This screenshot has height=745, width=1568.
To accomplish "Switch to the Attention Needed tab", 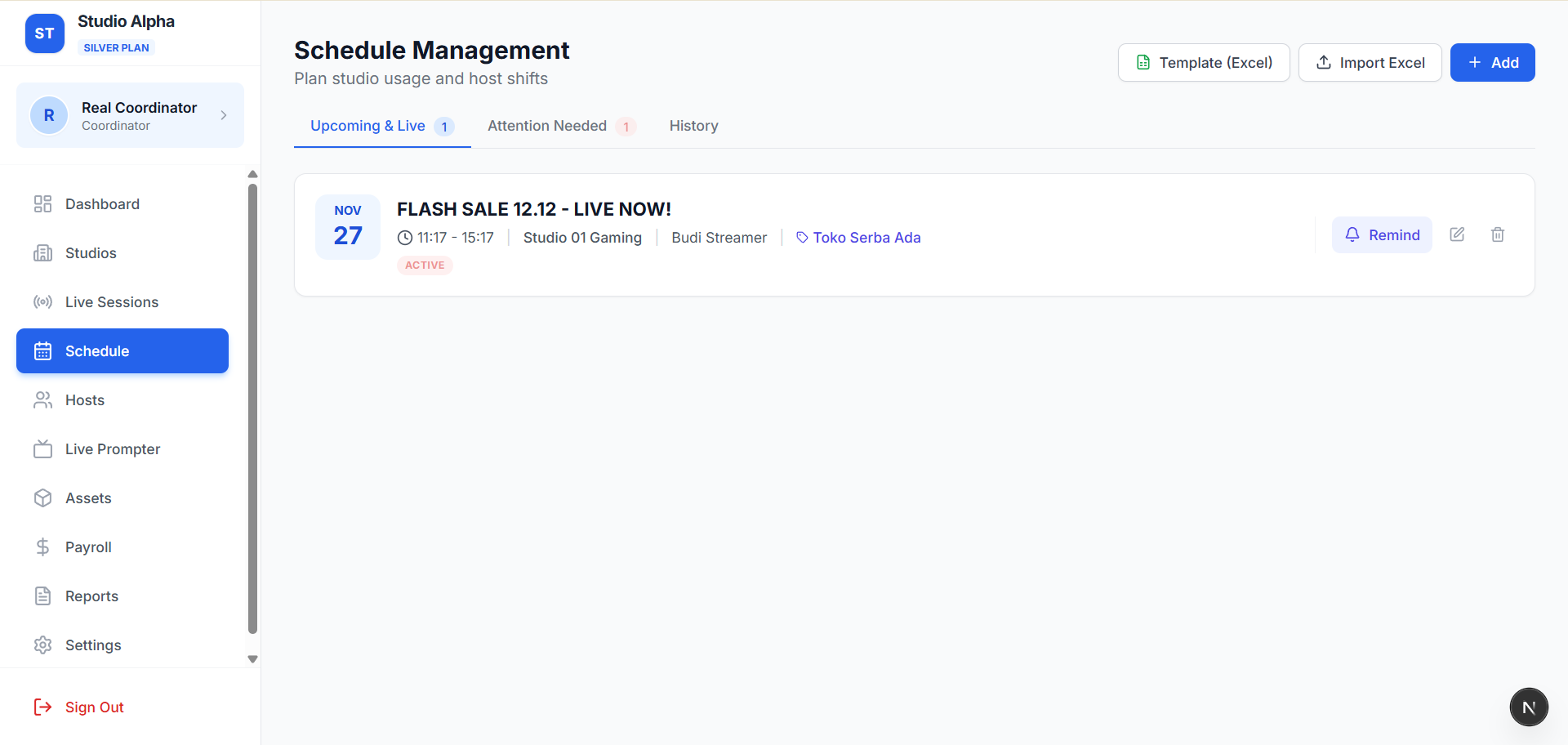I will 547,126.
